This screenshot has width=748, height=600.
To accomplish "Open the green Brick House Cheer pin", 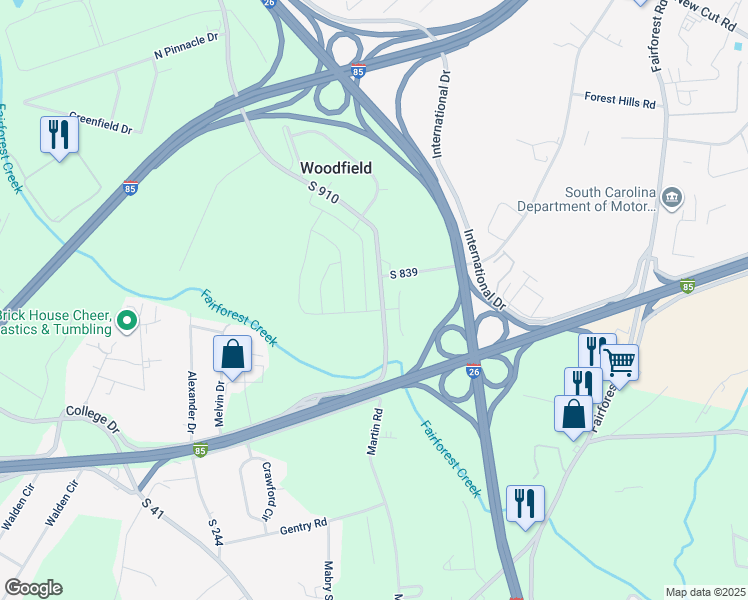I will point(126,321).
